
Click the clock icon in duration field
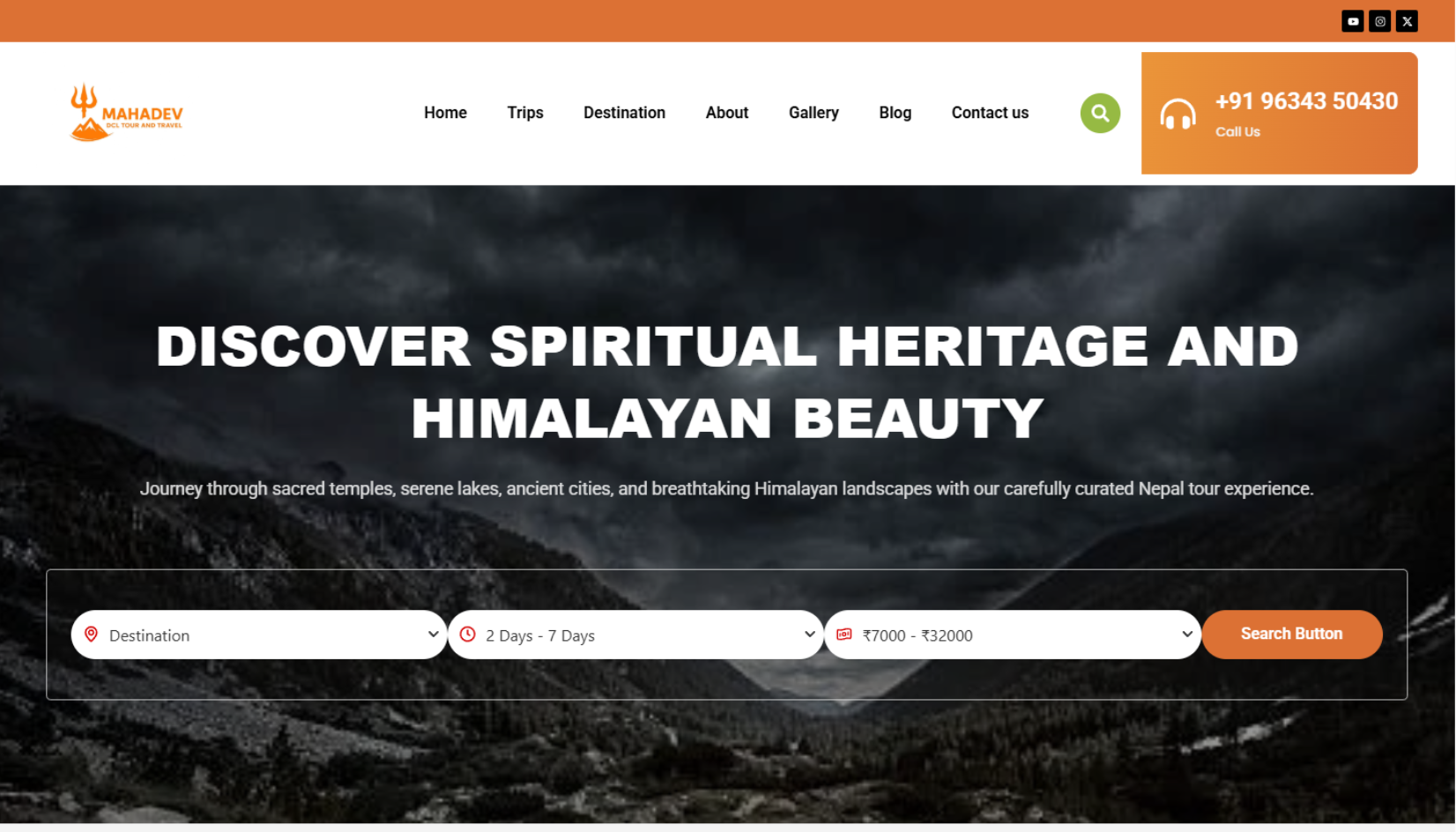pyautogui.click(x=468, y=635)
